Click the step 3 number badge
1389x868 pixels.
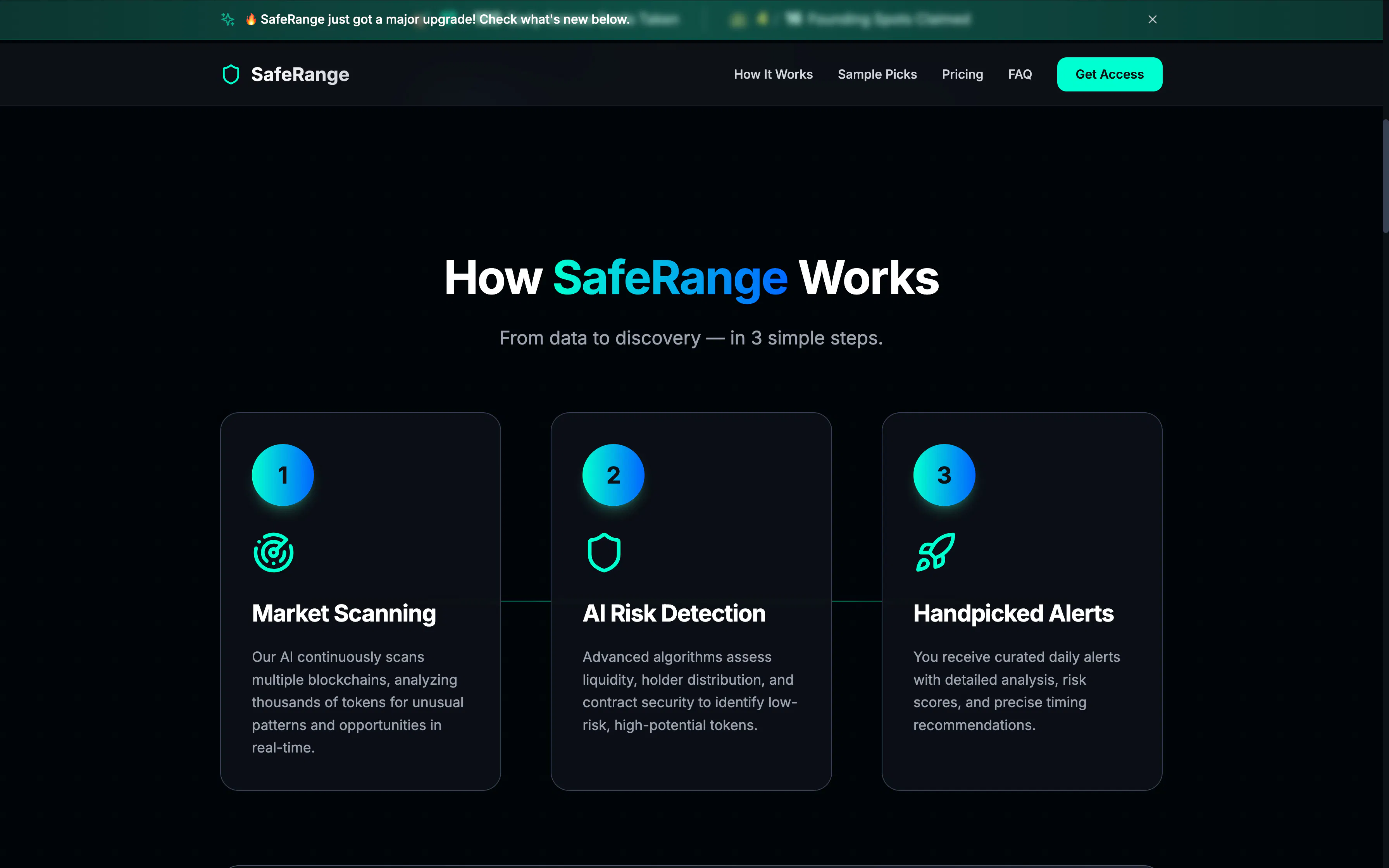coord(944,475)
